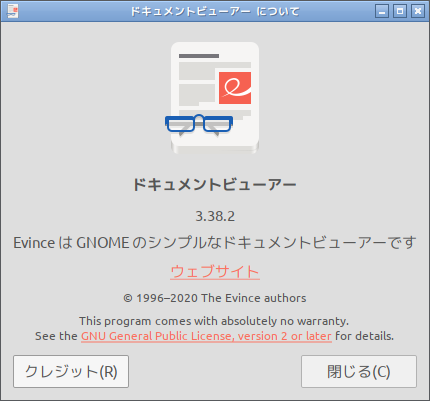430x401 pixels.
Task: Click the 'for details.' text after license link
Action: point(364,336)
